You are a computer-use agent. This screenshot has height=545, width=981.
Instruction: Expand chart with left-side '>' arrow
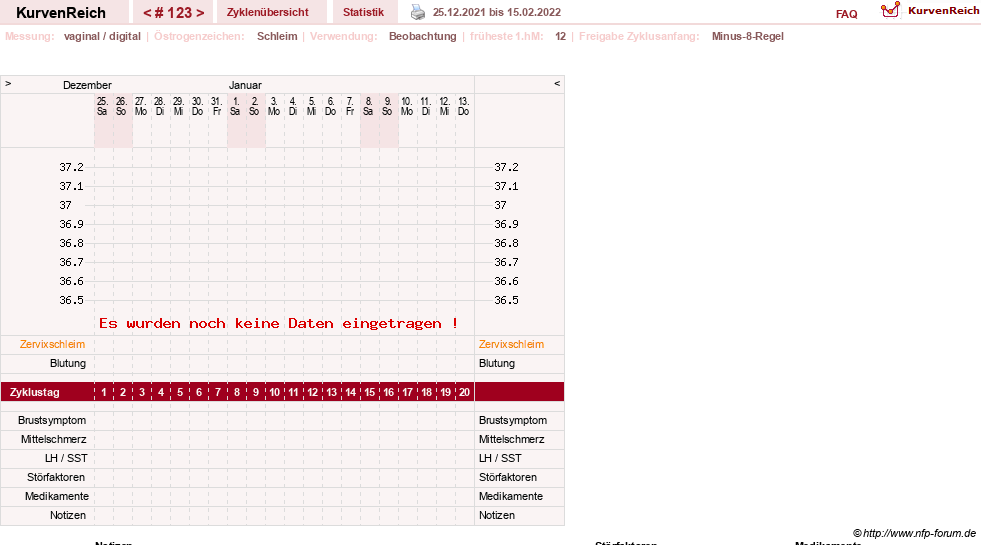pyautogui.click(x=8, y=83)
